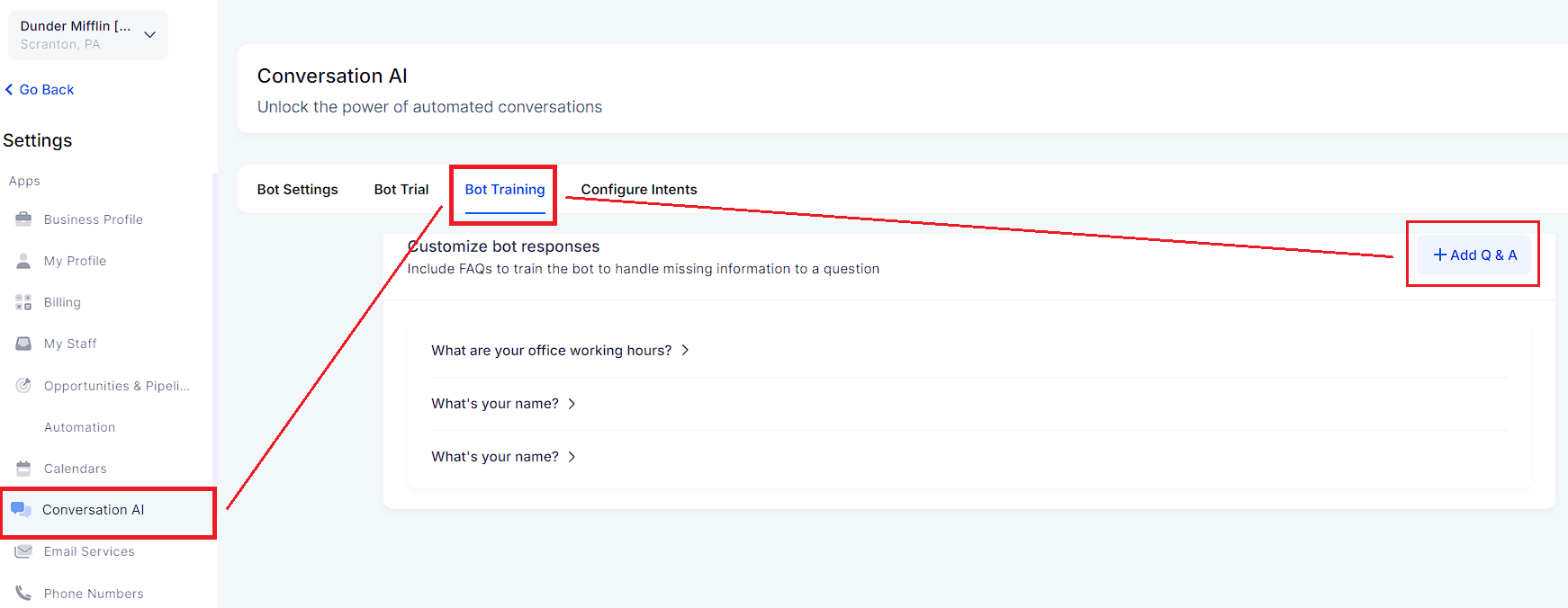Click the Email Services envelope icon
The width and height of the screenshot is (1568, 608).
point(23,551)
